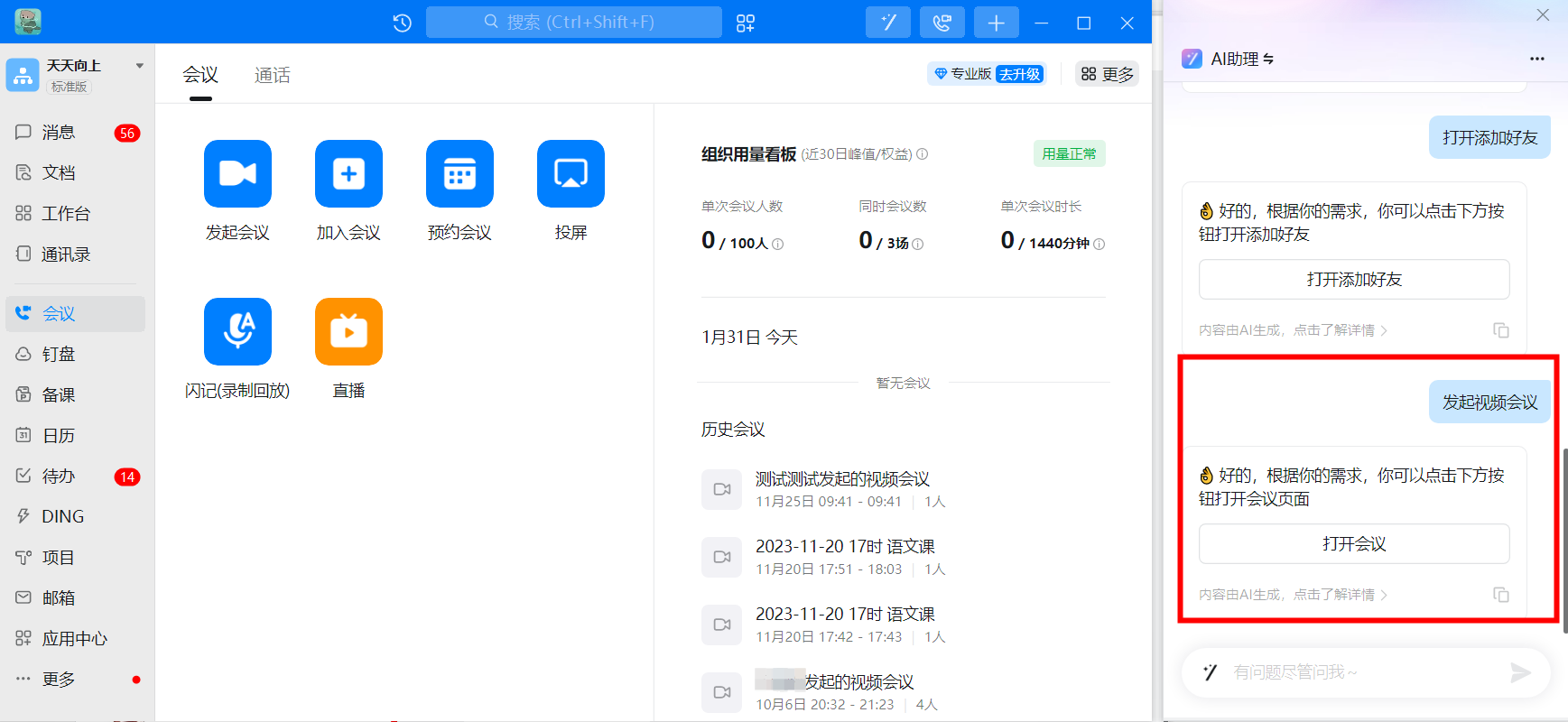Click the plus button in title bar

point(997,23)
